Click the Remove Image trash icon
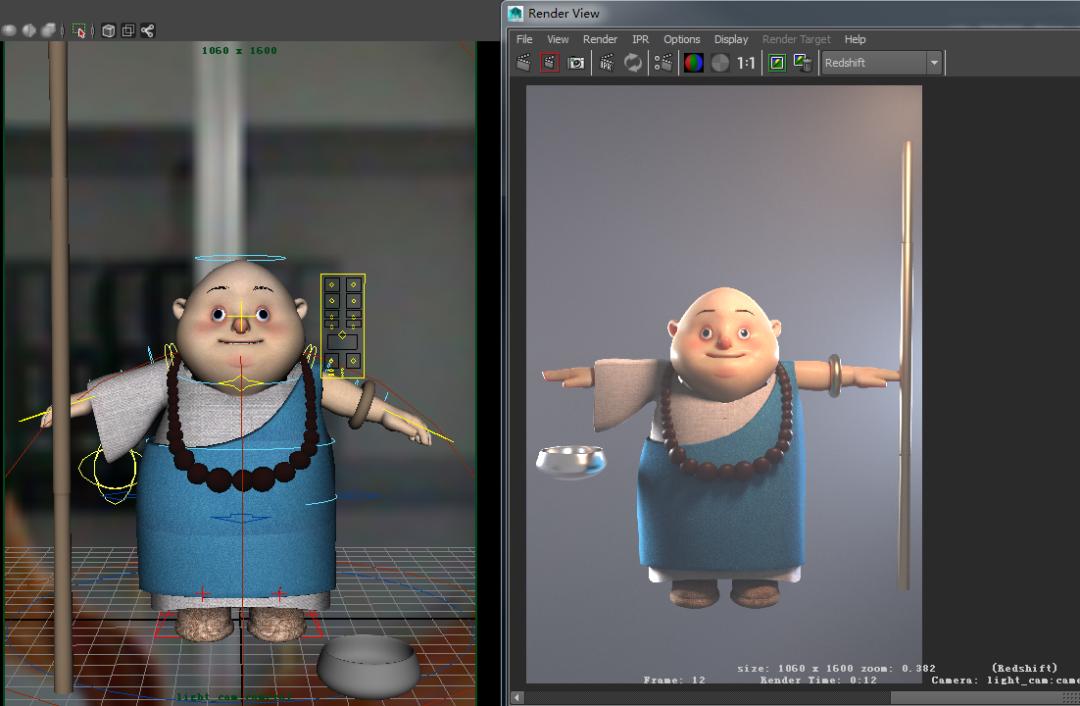The width and height of the screenshot is (1080, 706). pyautogui.click(x=802, y=63)
